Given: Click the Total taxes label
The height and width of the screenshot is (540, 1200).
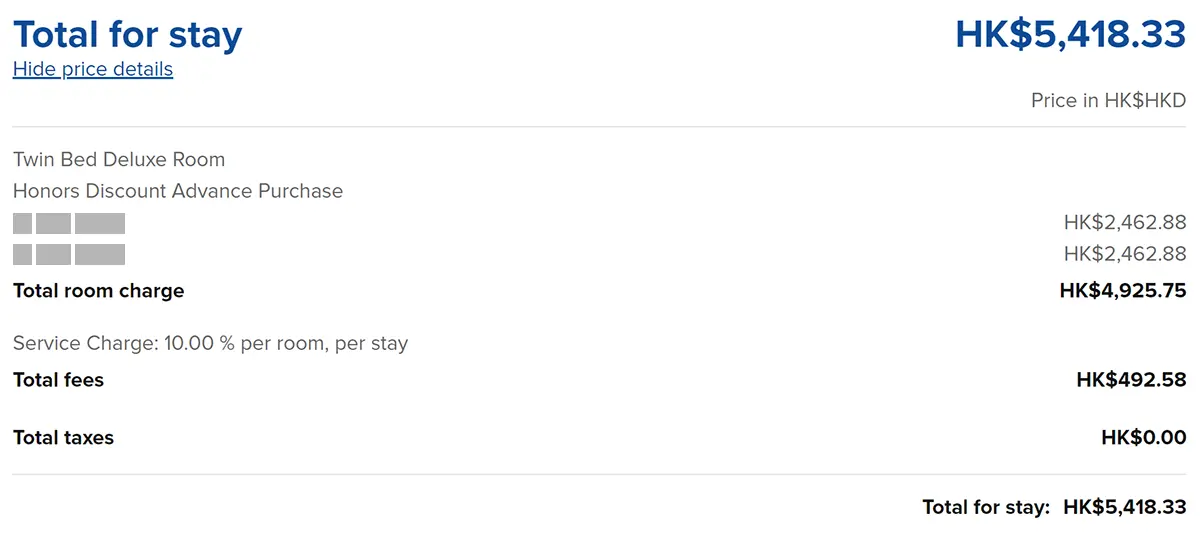Looking at the screenshot, I should pyautogui.click(x=64, y=437).
